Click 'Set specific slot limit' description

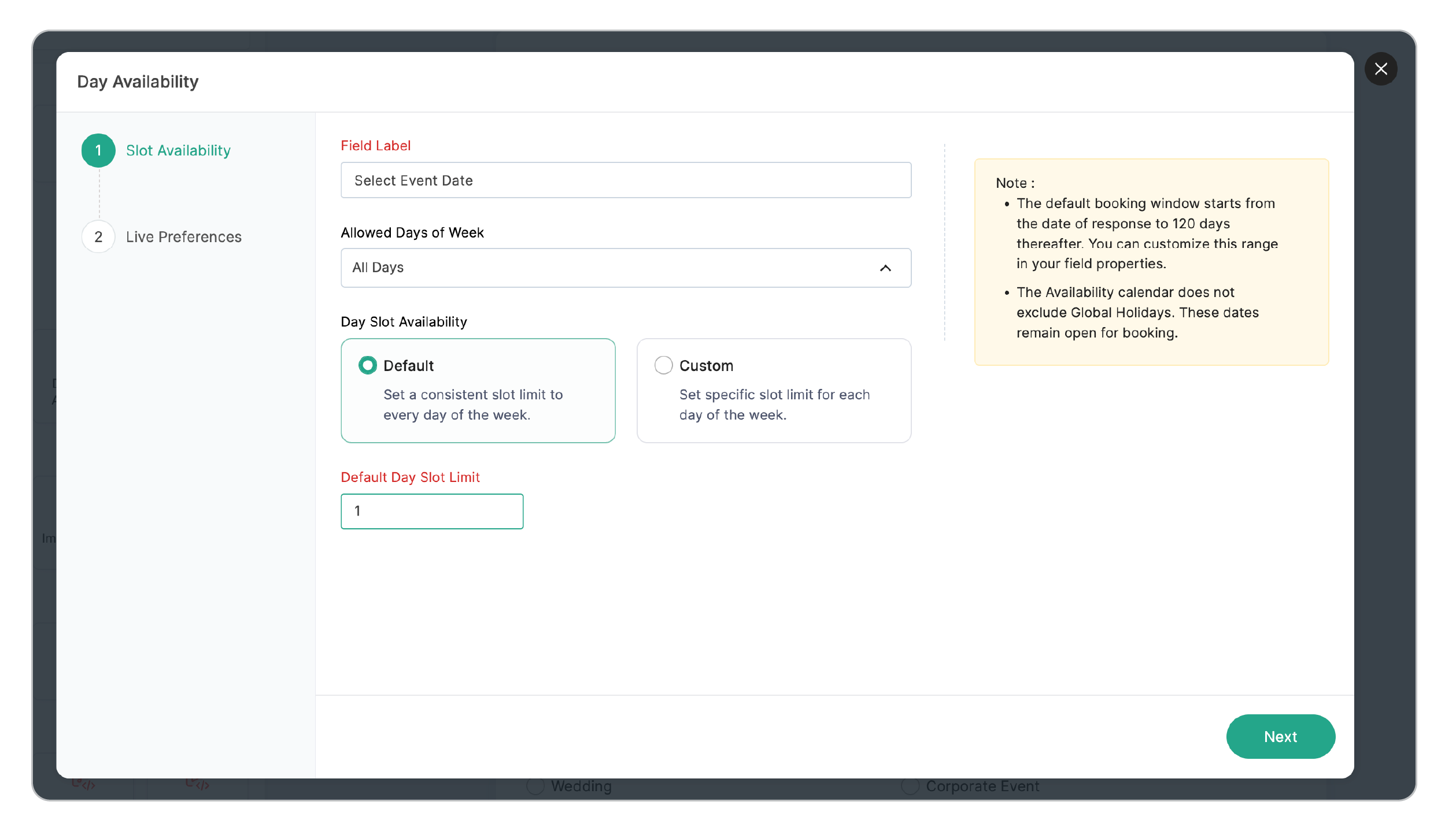774,405
